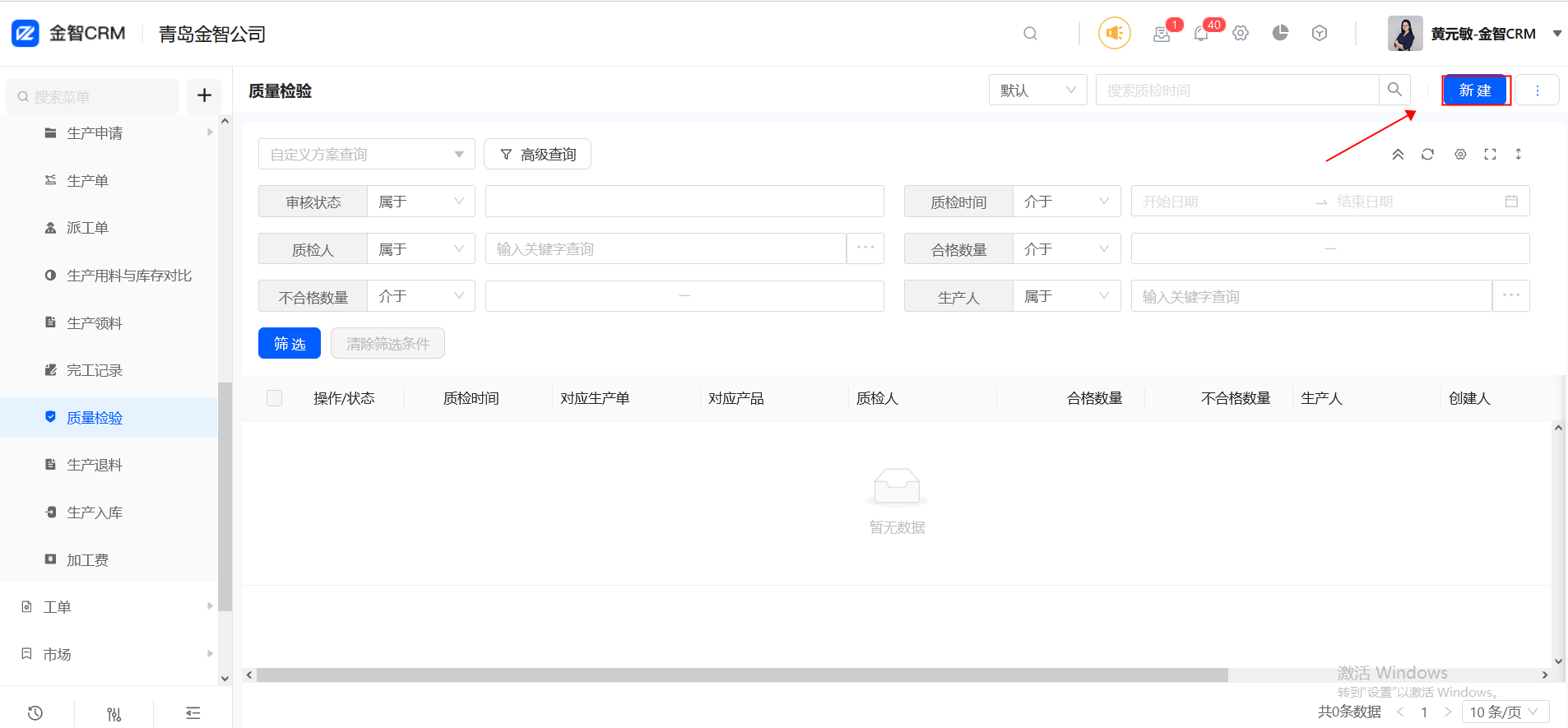Click the horizontal table scrollbar
This screenshot has width=1568, height=728.
[x=742, y=675]
